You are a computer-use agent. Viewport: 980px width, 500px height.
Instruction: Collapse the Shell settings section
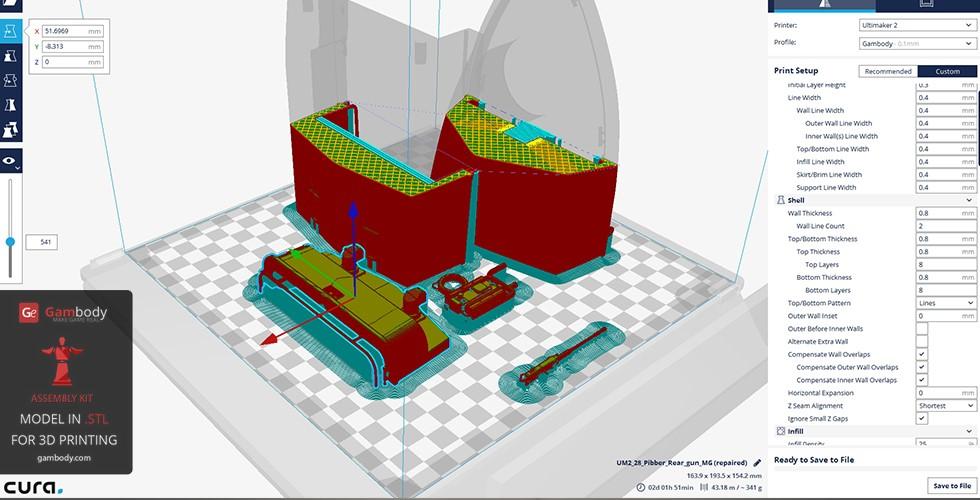[x=968, y=200]
